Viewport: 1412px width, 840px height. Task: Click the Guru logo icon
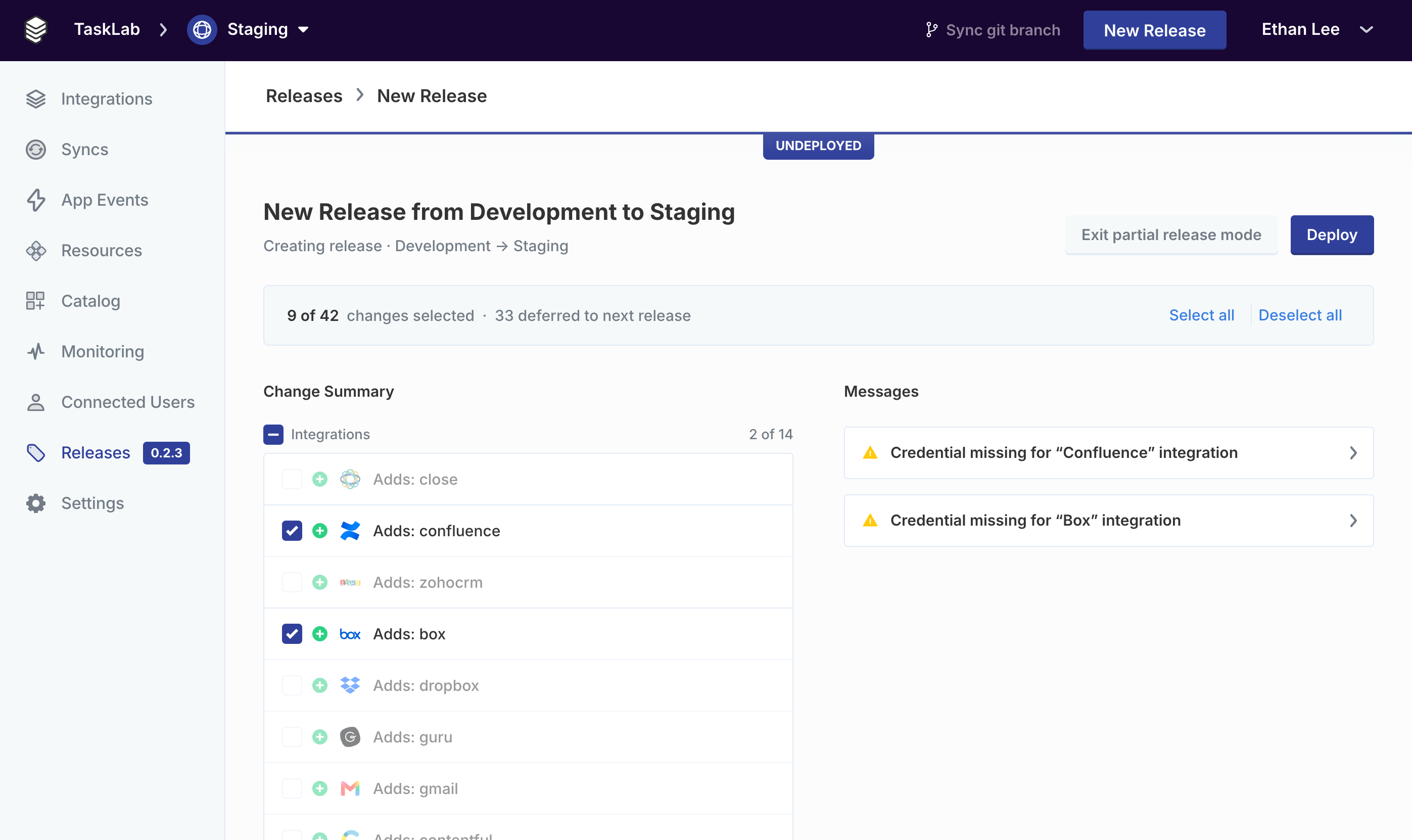(350, 737)
